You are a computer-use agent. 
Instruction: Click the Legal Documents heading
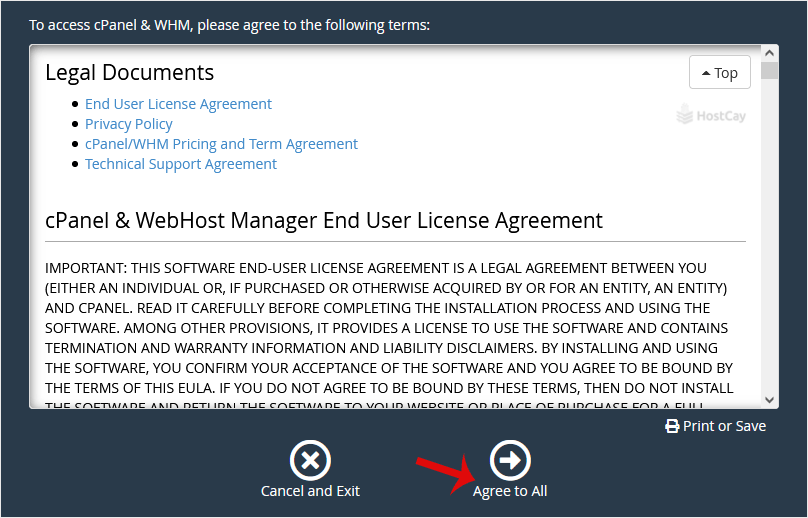click(x=129, y=73)
